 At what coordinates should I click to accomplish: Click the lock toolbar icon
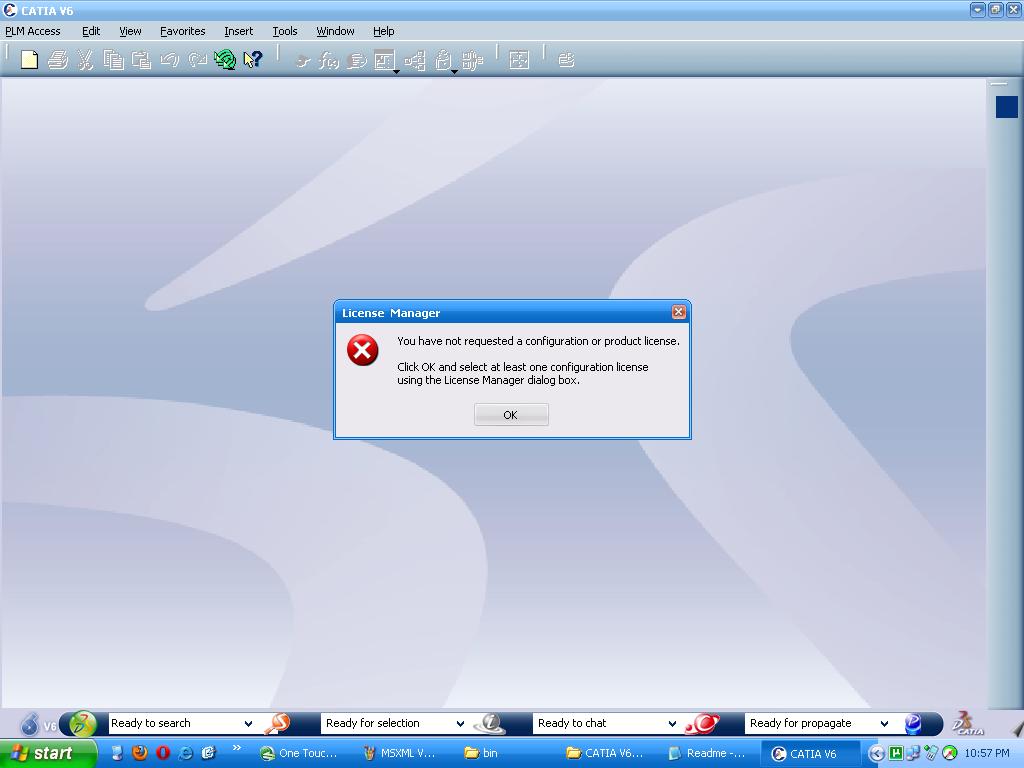(443, 61)
